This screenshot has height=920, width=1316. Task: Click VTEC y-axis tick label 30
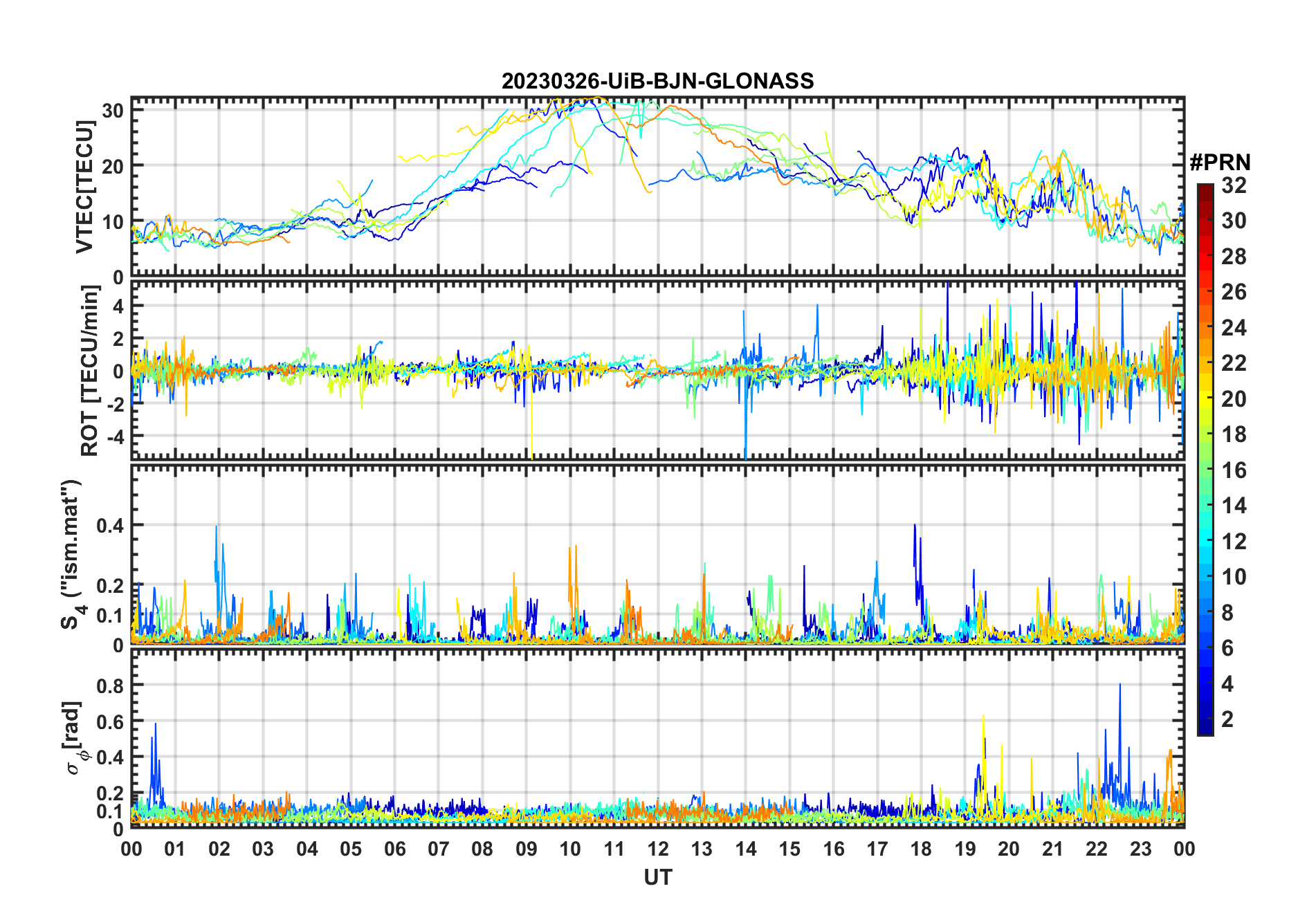click(x=113, y=110)
